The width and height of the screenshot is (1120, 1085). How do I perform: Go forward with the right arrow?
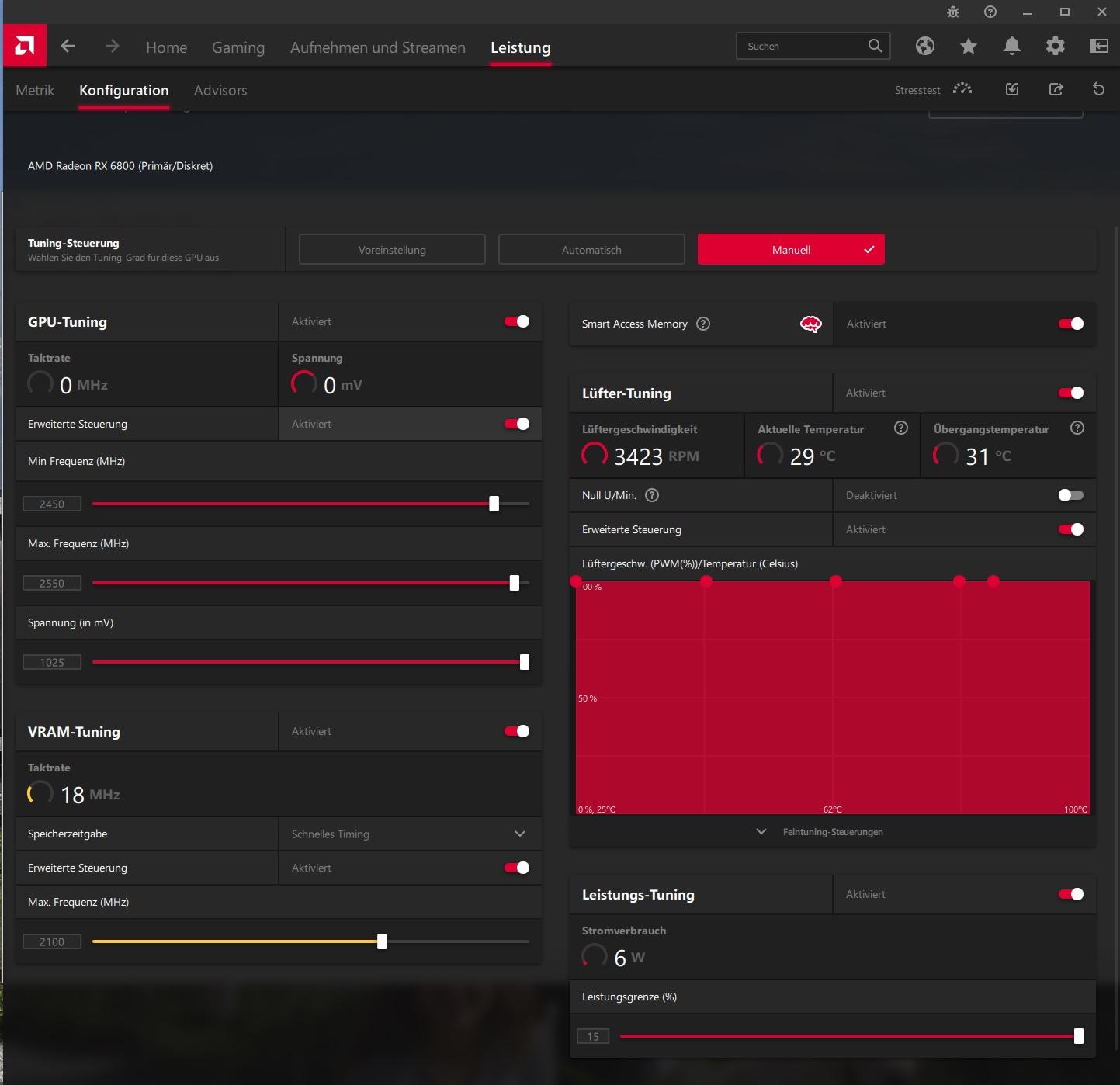pyautogui.click(x=112, y=46)
